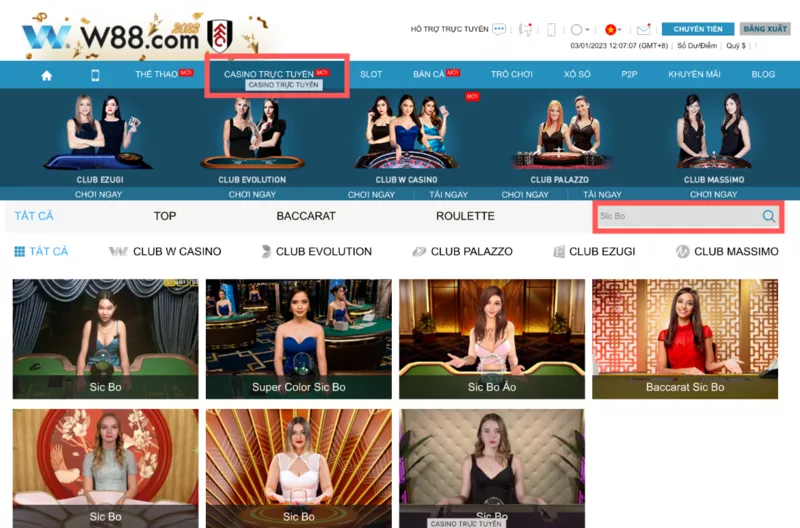
Task: Open the Super Color Sic Bo game
Action: (298, 339)
